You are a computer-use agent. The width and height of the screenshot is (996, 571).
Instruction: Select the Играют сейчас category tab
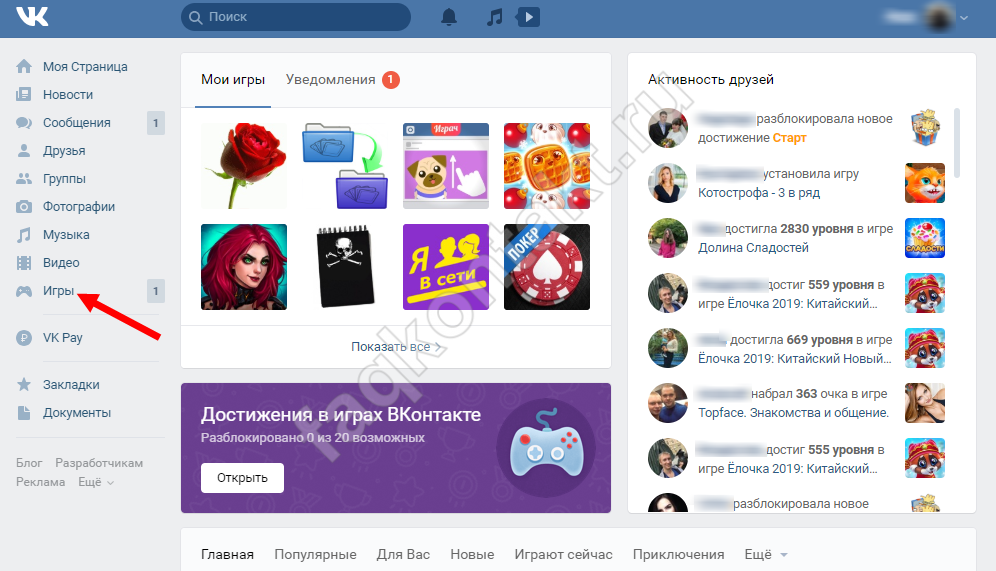click(x=563, y=554)
